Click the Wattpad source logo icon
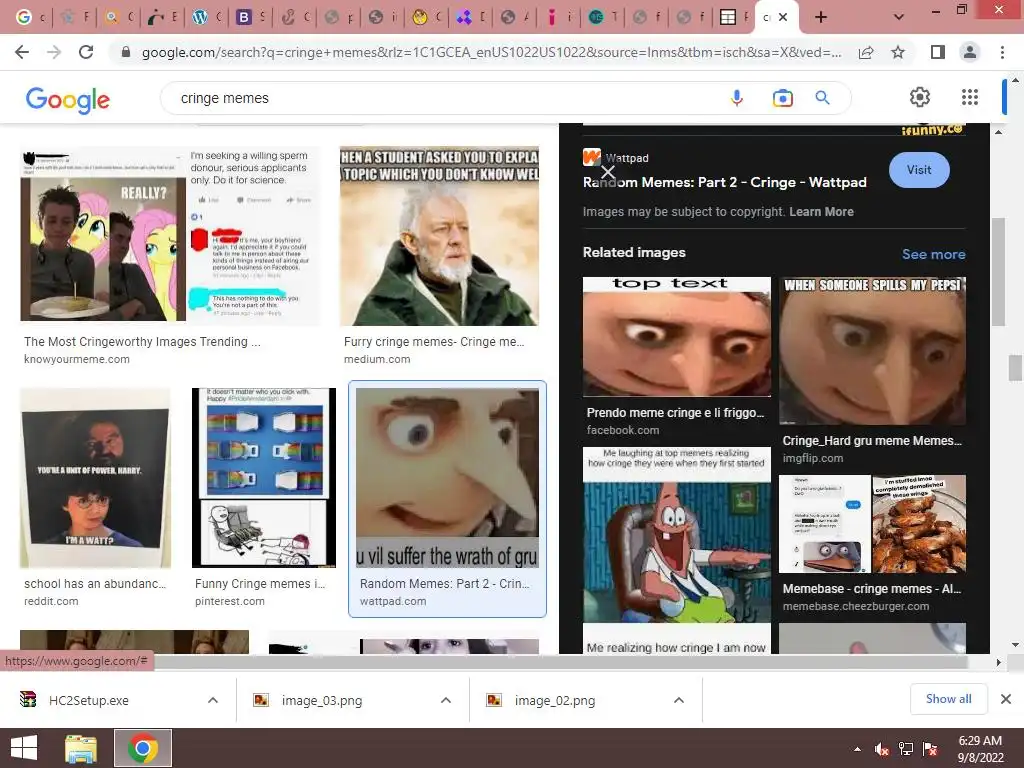The height and width of the screenshot is (768, 1024). pos(591,157)
